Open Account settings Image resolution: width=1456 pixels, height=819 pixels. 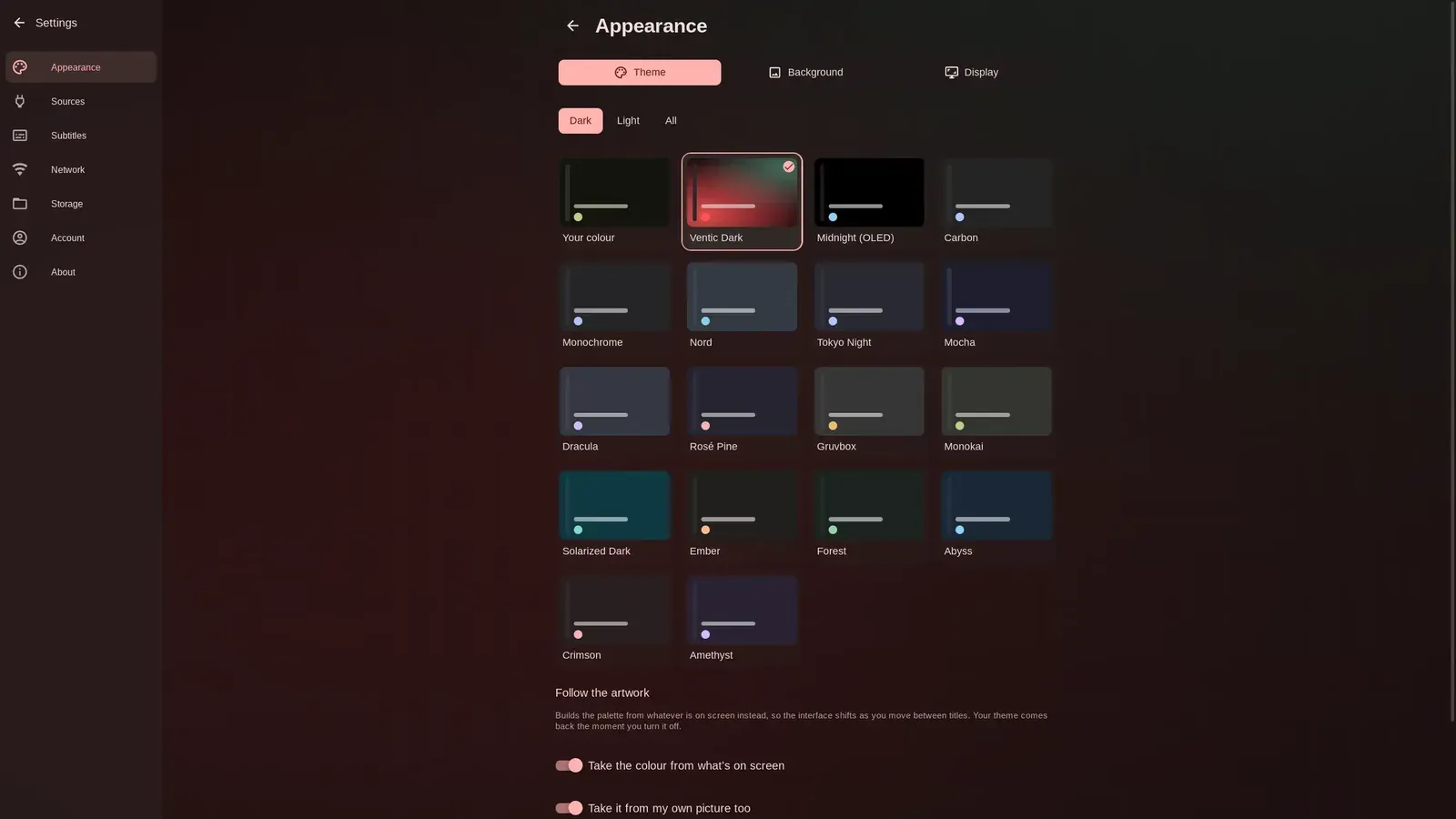point(81,238)
